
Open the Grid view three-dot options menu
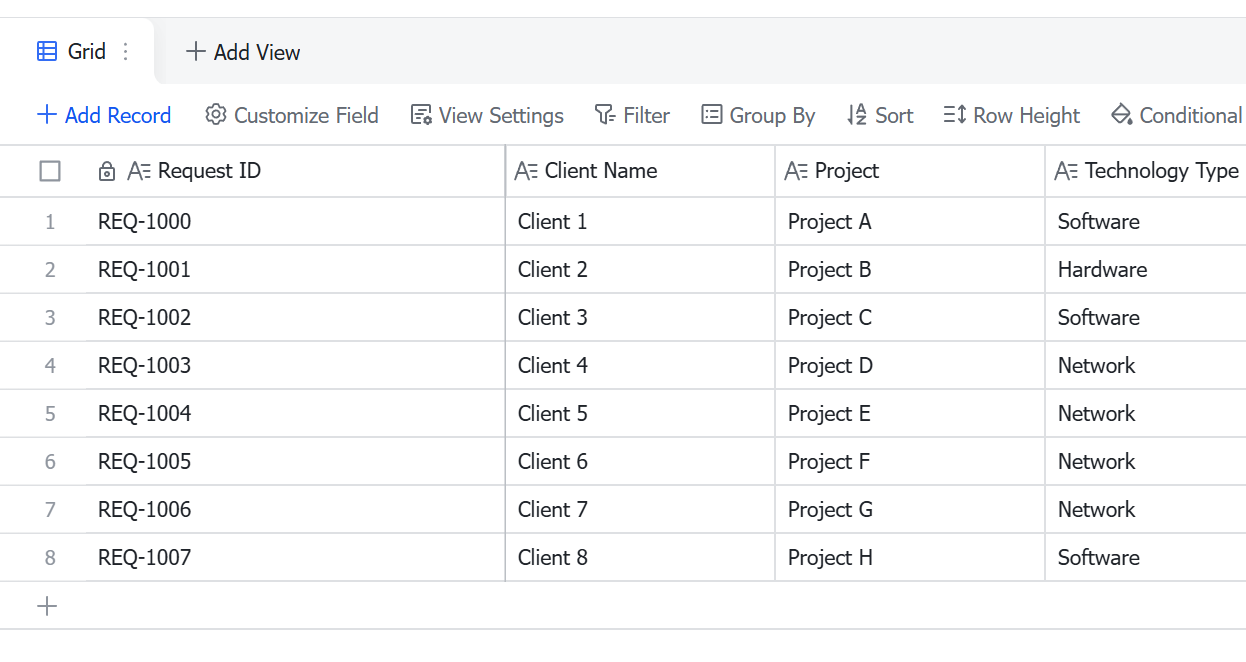click(125, 52)
